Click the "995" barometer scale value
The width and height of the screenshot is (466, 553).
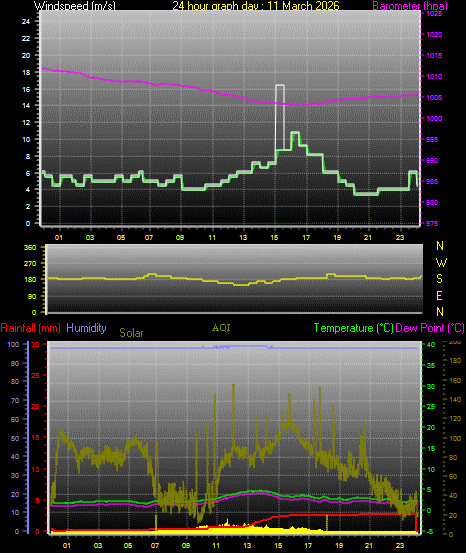click(432, 140)
